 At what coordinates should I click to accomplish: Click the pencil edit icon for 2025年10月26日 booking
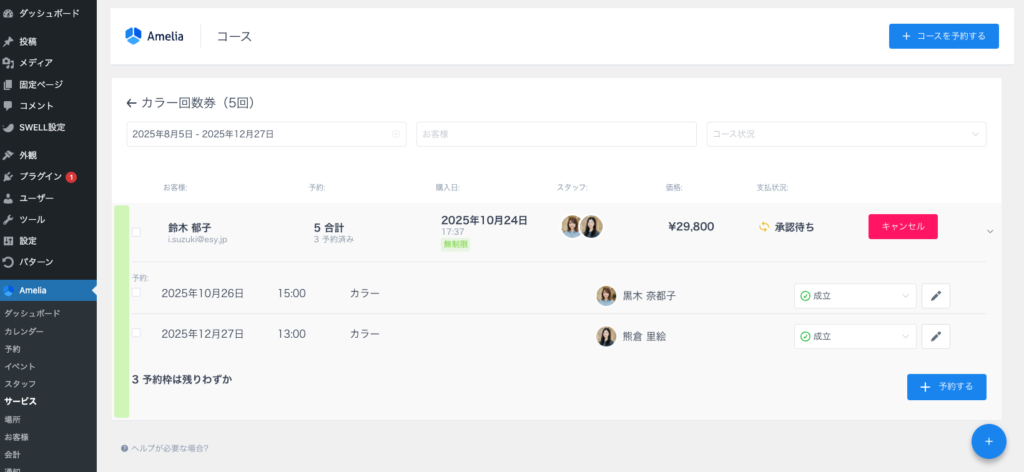(x=935, y=296)
